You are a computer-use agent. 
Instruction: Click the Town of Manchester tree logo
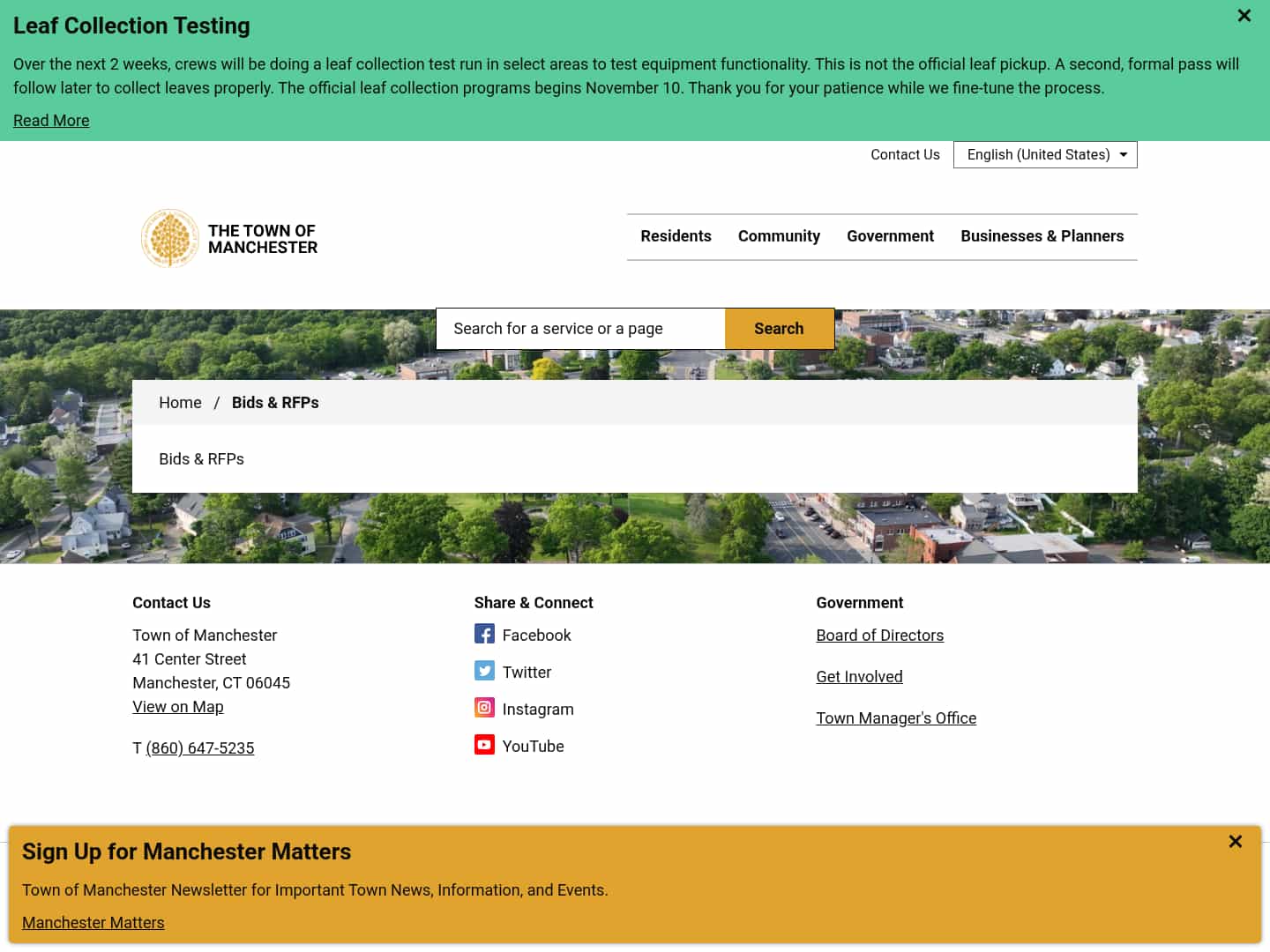tap(169, 238)
